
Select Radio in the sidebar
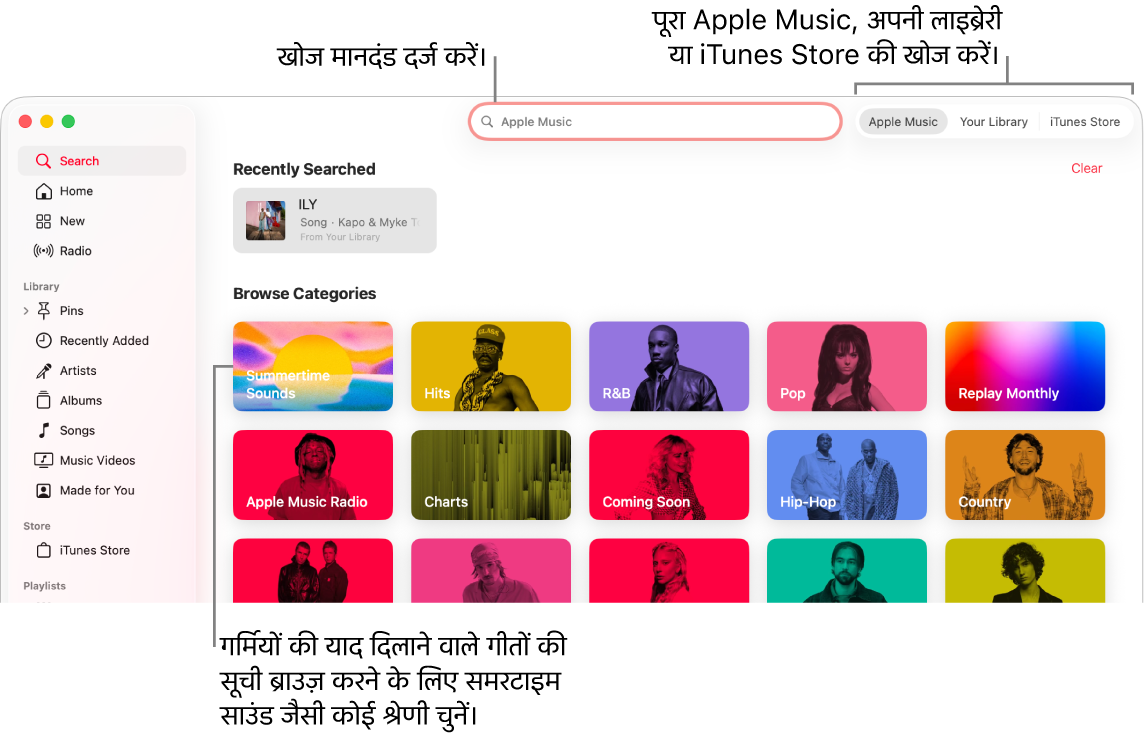74,250
